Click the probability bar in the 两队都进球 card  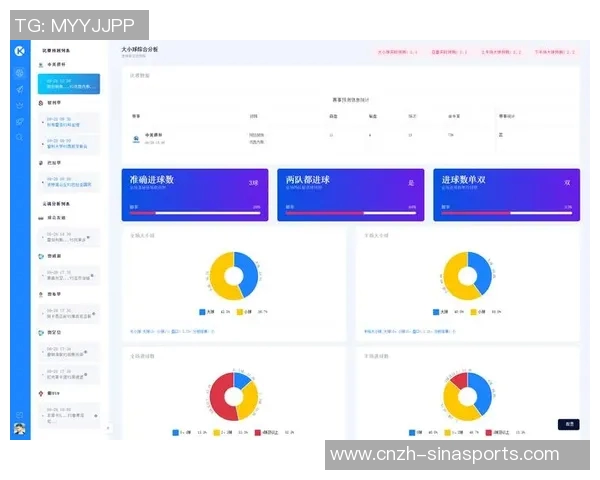(351, 213)
